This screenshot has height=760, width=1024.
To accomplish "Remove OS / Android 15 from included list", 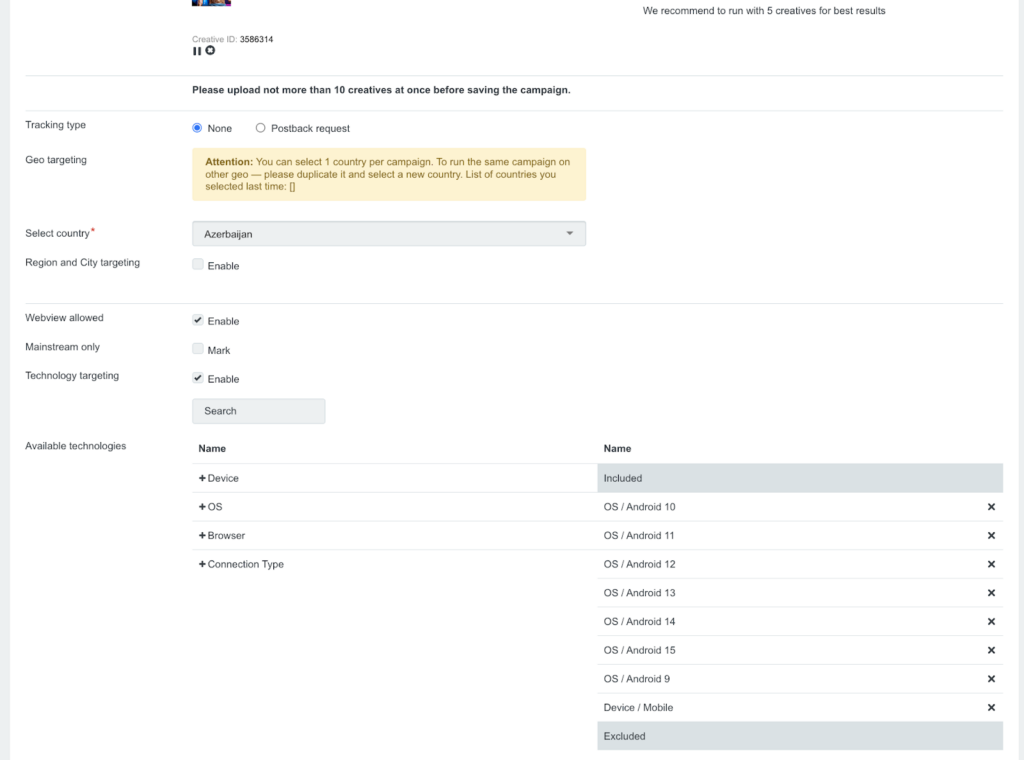I will point(991,650).
